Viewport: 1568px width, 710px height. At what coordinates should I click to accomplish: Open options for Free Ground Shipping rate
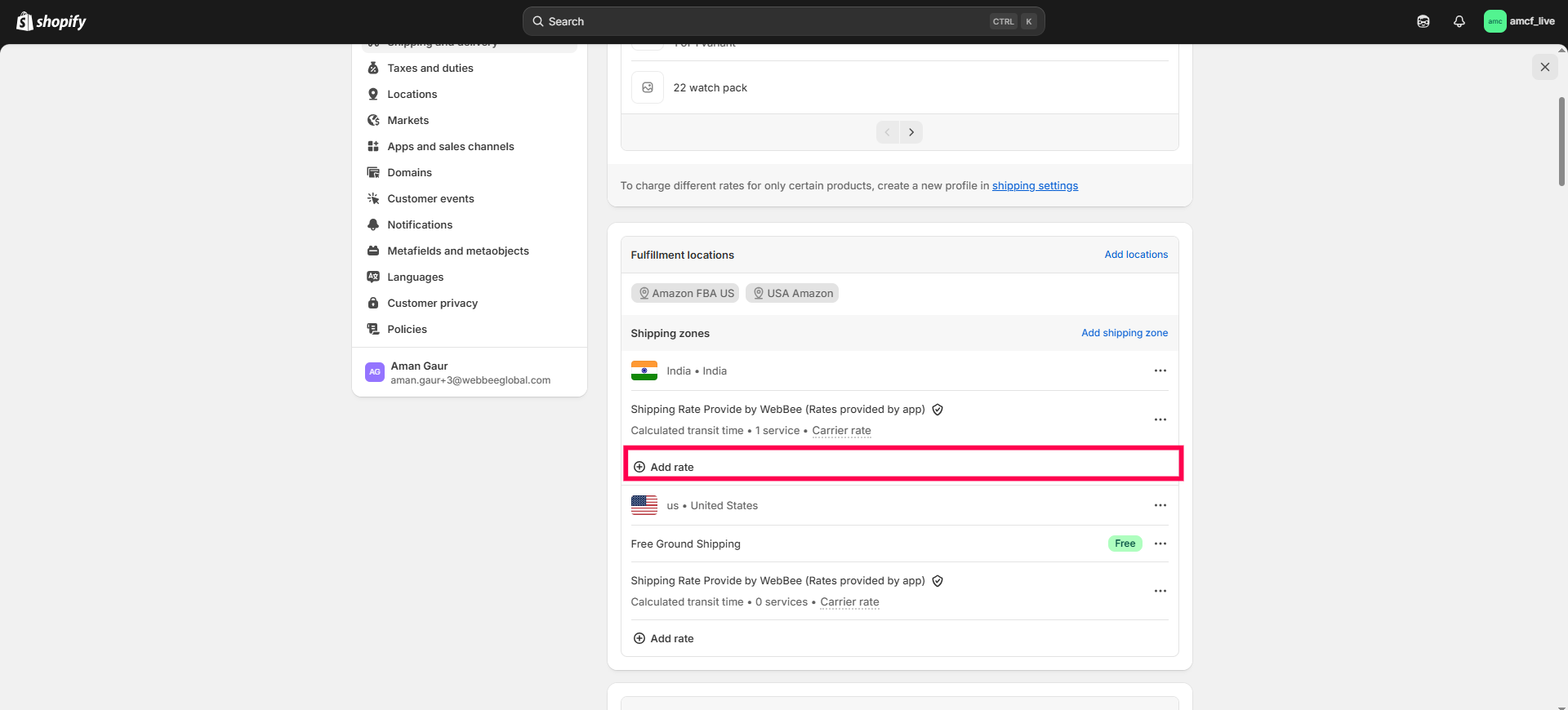click(1160, 544)
